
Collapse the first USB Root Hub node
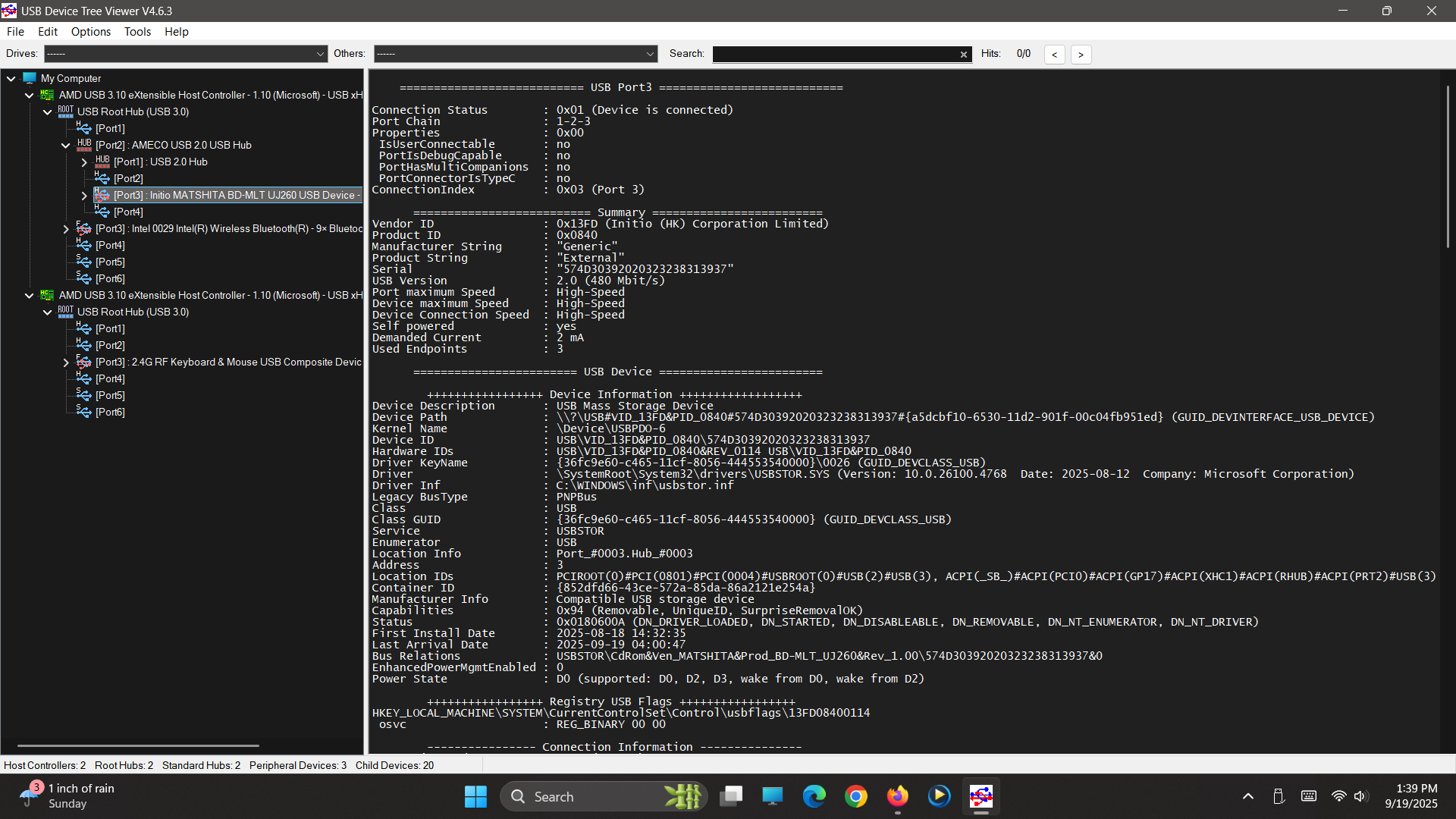[48, 111]
